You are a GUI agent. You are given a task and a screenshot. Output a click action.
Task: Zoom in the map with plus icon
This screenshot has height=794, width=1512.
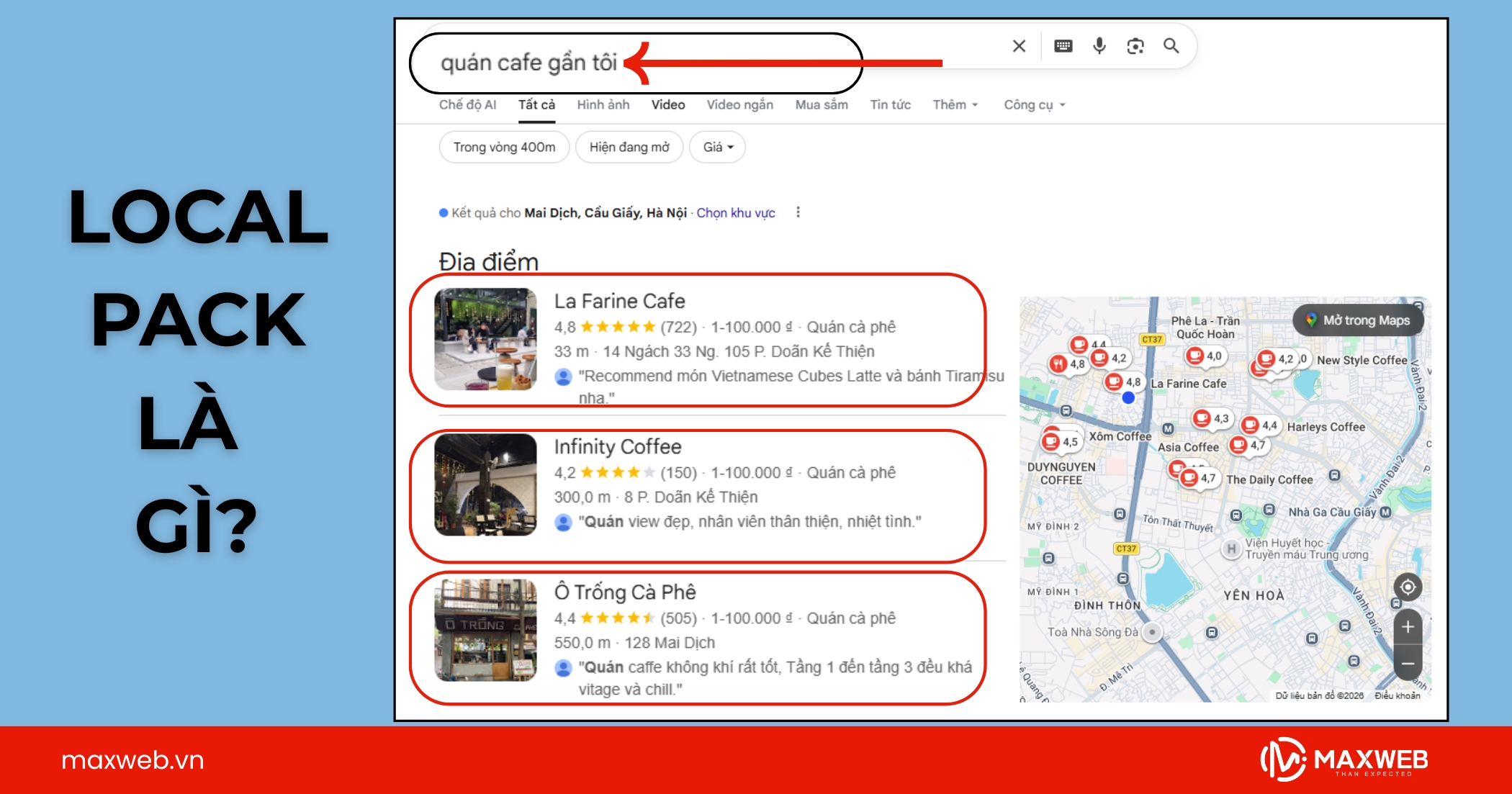click(1408, 627)
